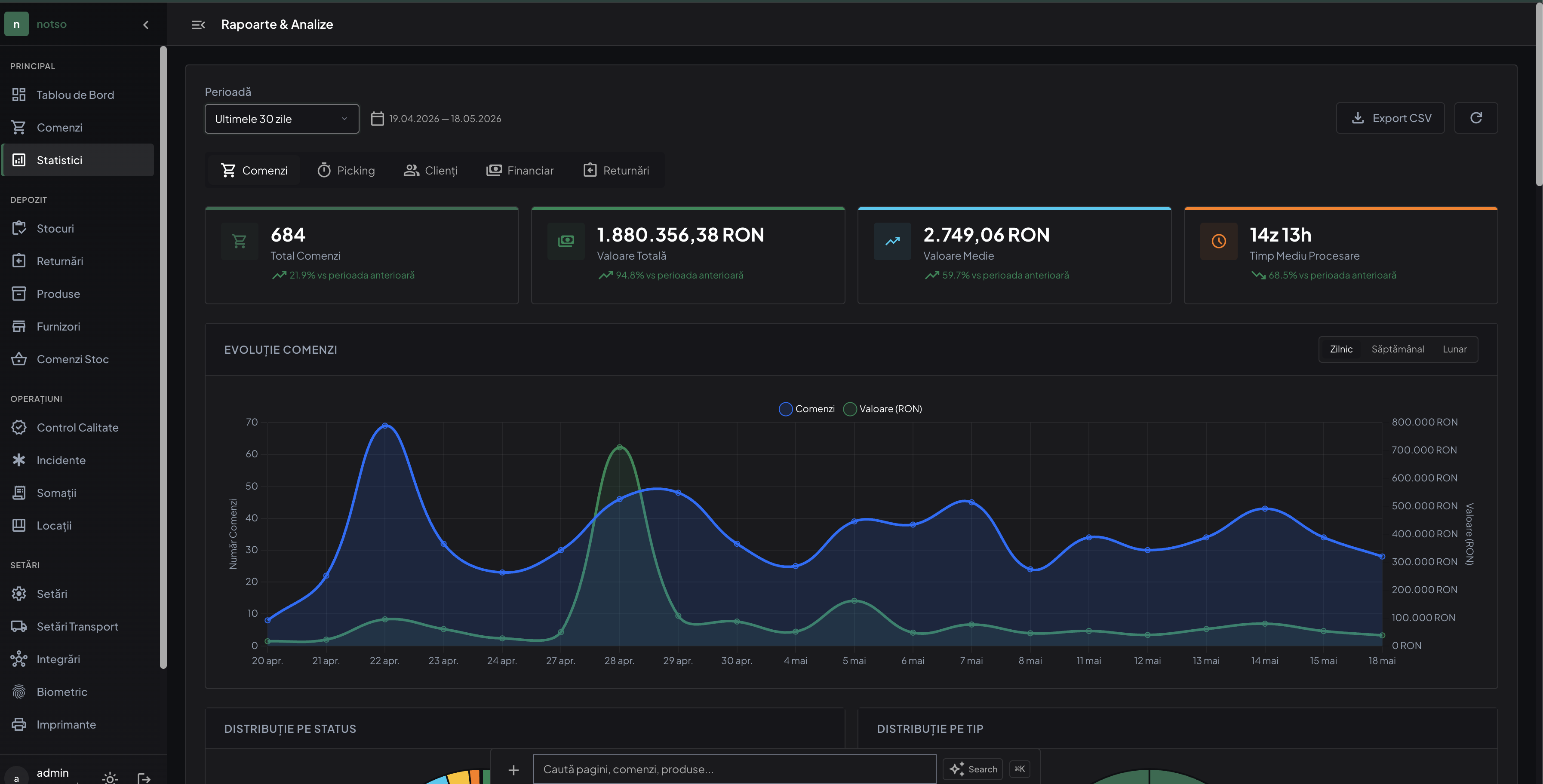Click the logout icon next to admin
The width and height of the screenshot is (1543, 784).
(144, 777)
